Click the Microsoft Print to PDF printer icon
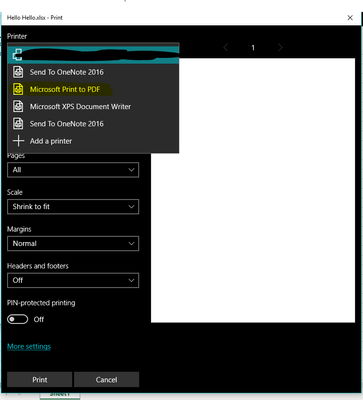The width and height of the screenshot is (363, 400). 18,89
